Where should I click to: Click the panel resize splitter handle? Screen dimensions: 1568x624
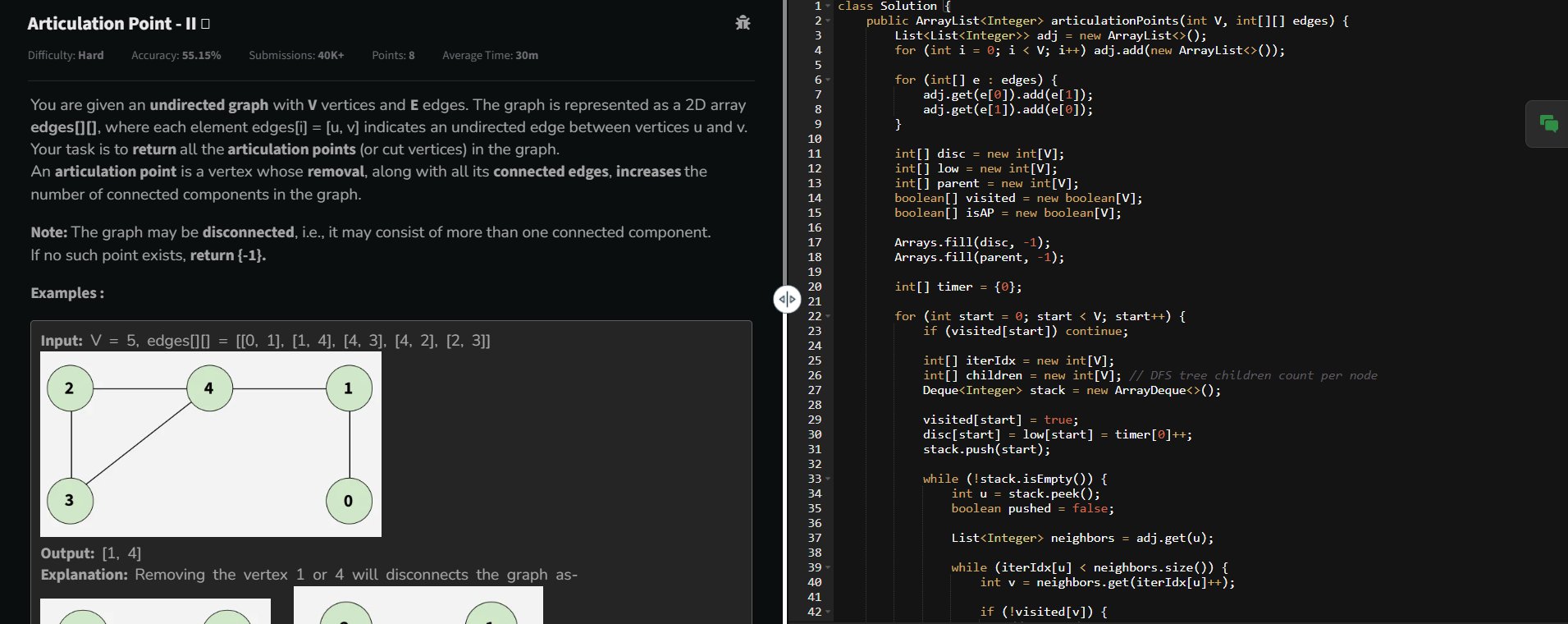(x=786, y=299)
